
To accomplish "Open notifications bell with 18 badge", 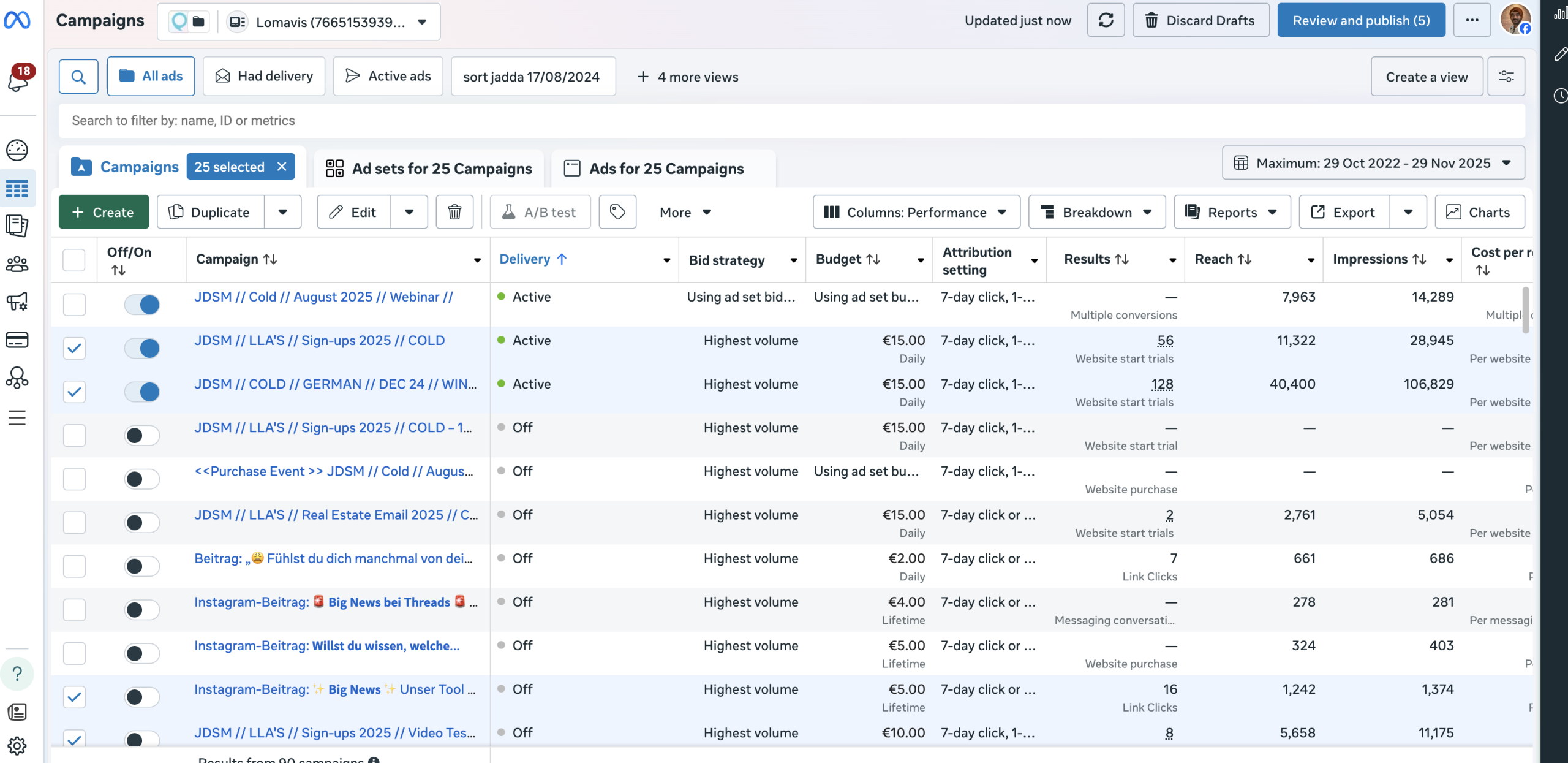I will pos(18,78).
